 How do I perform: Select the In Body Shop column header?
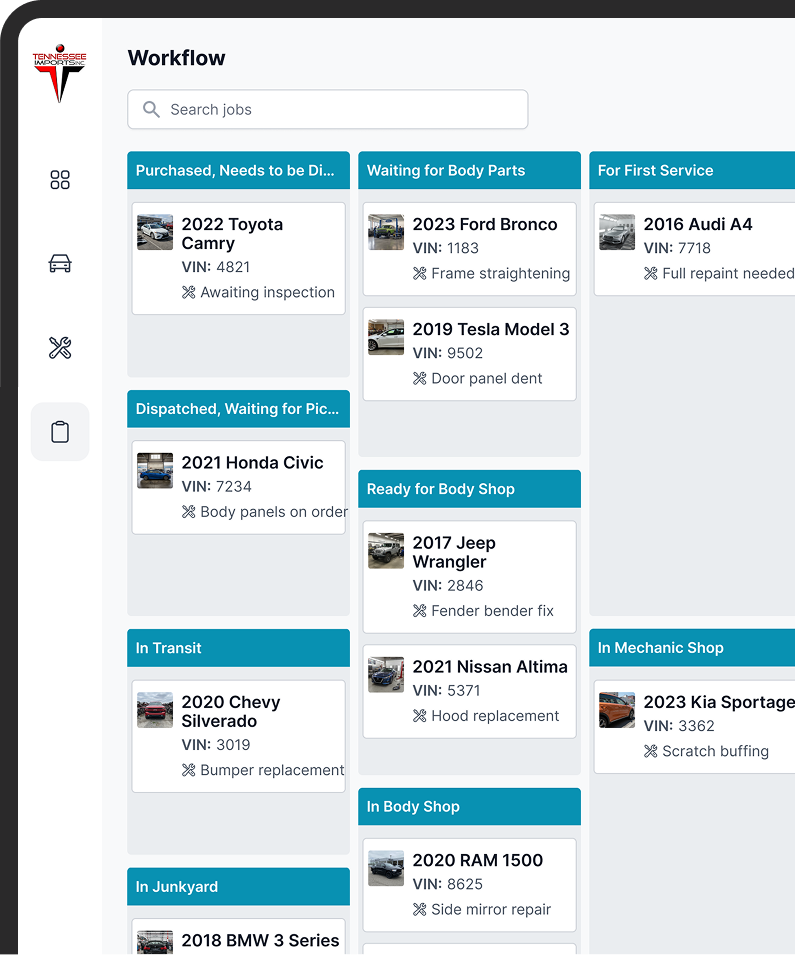(x=469, y=806)
